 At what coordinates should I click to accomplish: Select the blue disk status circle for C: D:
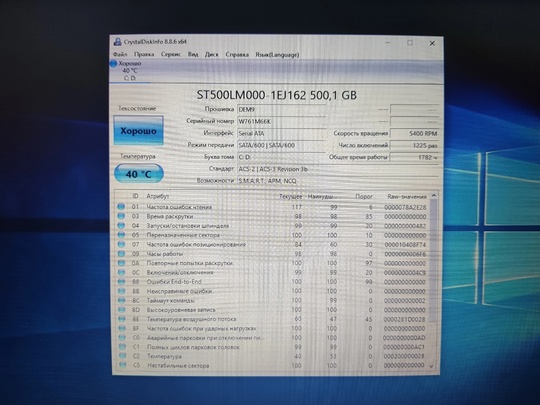click(x=113, y=64)
